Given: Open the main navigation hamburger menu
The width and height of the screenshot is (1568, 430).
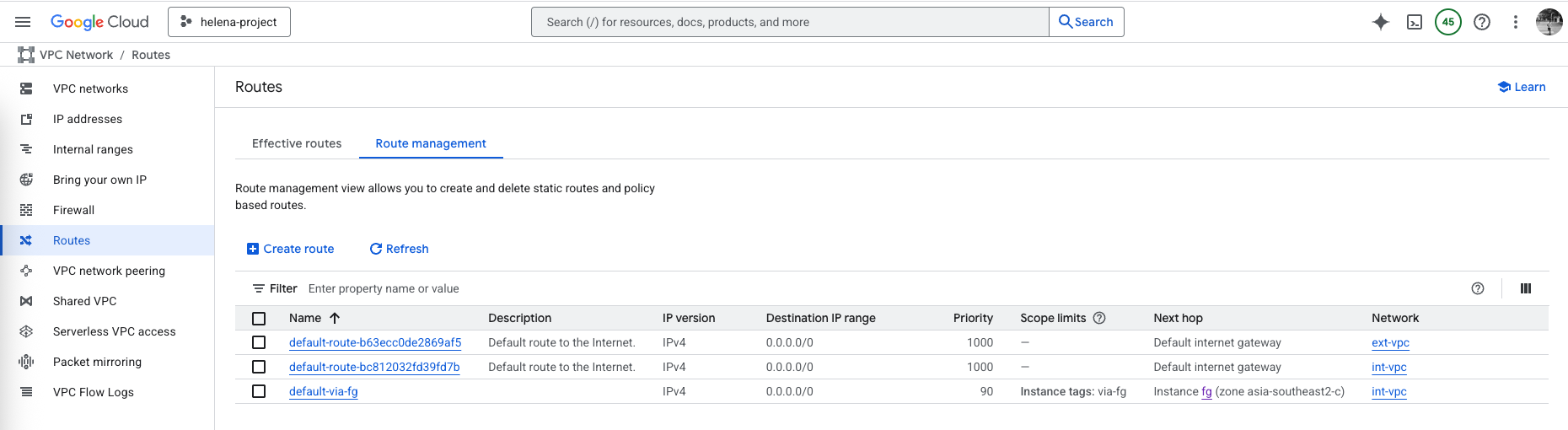Looking at the screenshot, I should pyautogui.click(x=23, y=22).
